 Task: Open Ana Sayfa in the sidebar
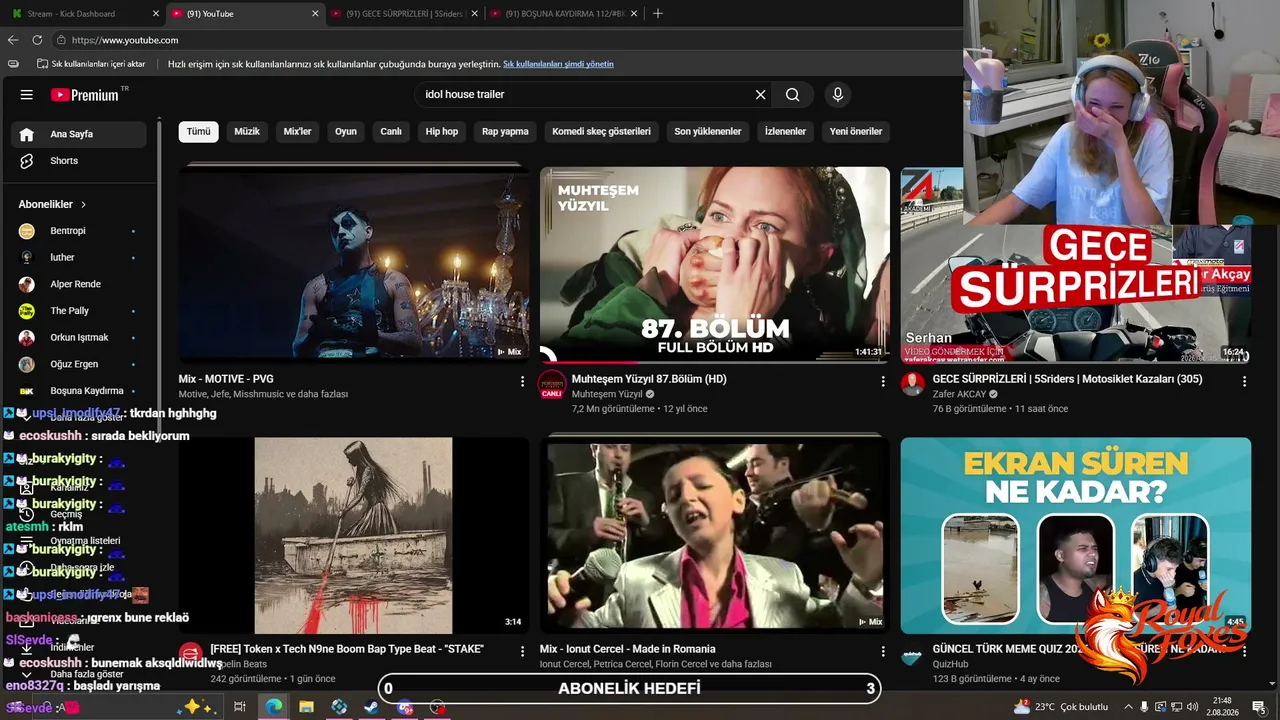[80, 134]
